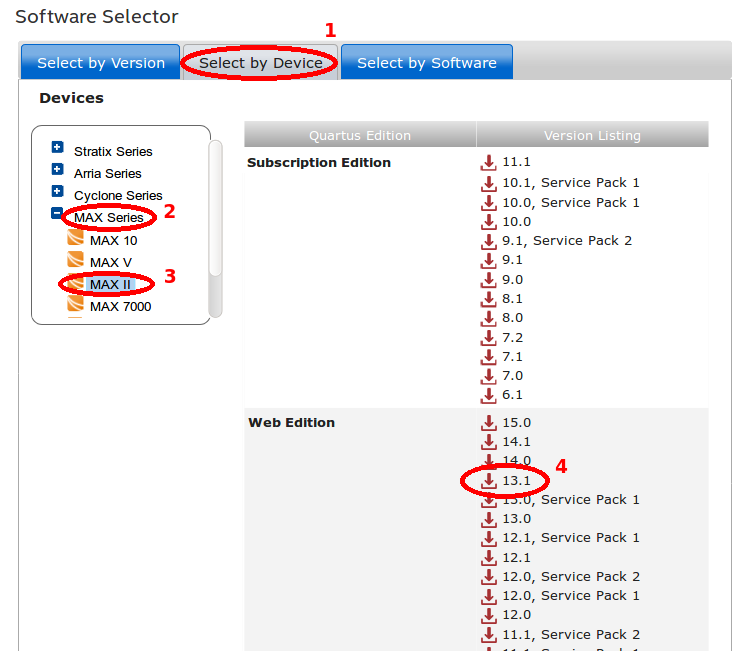This screenshot has height=651, width=750.
Task: Open the Select by Version tab
Action: click(100, 62)
